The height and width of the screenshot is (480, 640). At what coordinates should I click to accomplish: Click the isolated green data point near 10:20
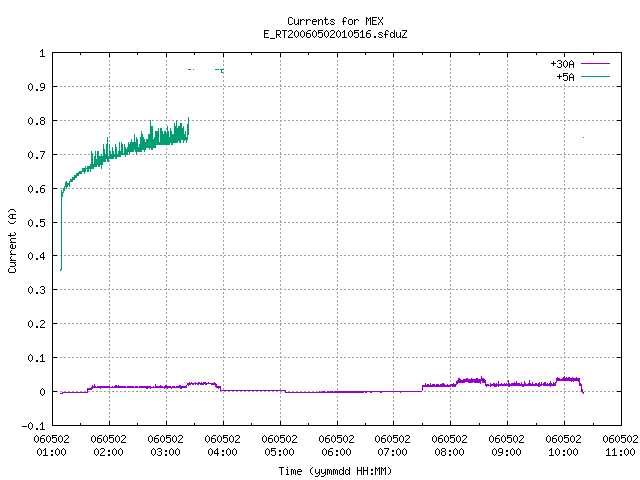[583, 138]
